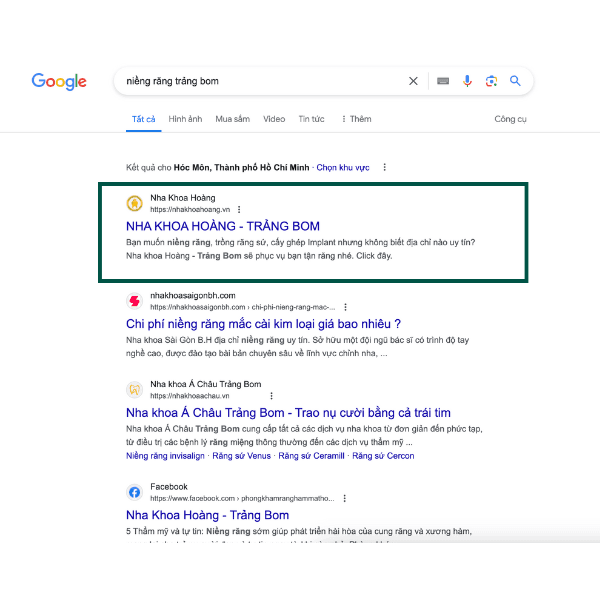Open the 'NHA KHOA HOÀNG - TRẢNG BOM' result
The height and width of the screenshot is (600, 600).
(223, 226)
